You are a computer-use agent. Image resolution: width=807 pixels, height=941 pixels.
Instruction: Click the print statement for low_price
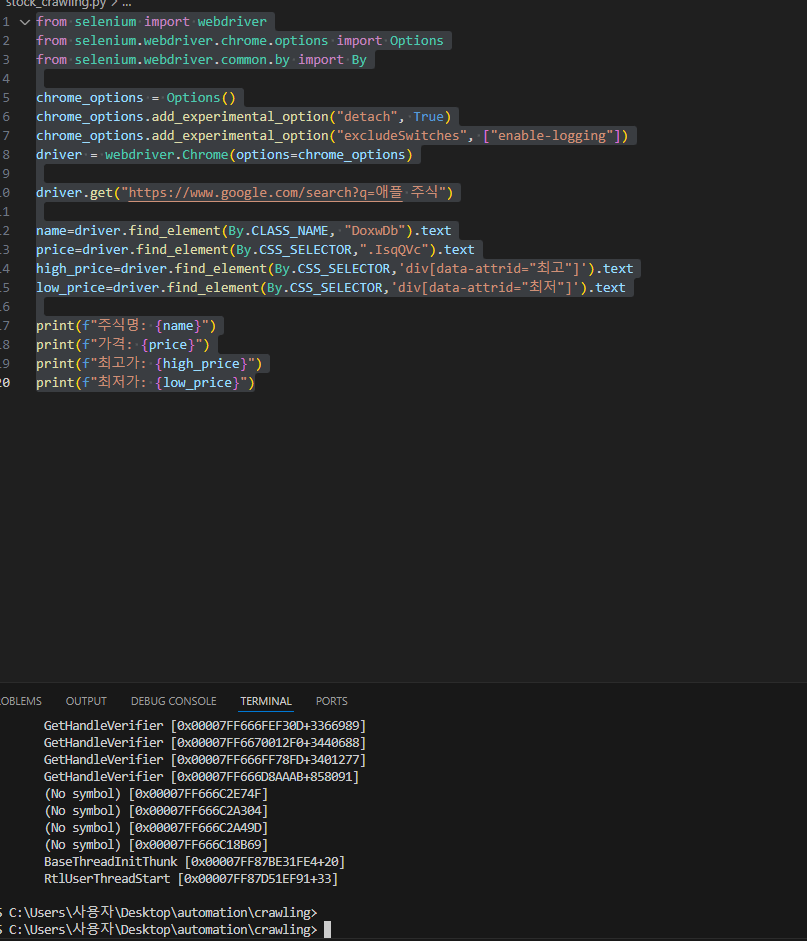point(145,383)
